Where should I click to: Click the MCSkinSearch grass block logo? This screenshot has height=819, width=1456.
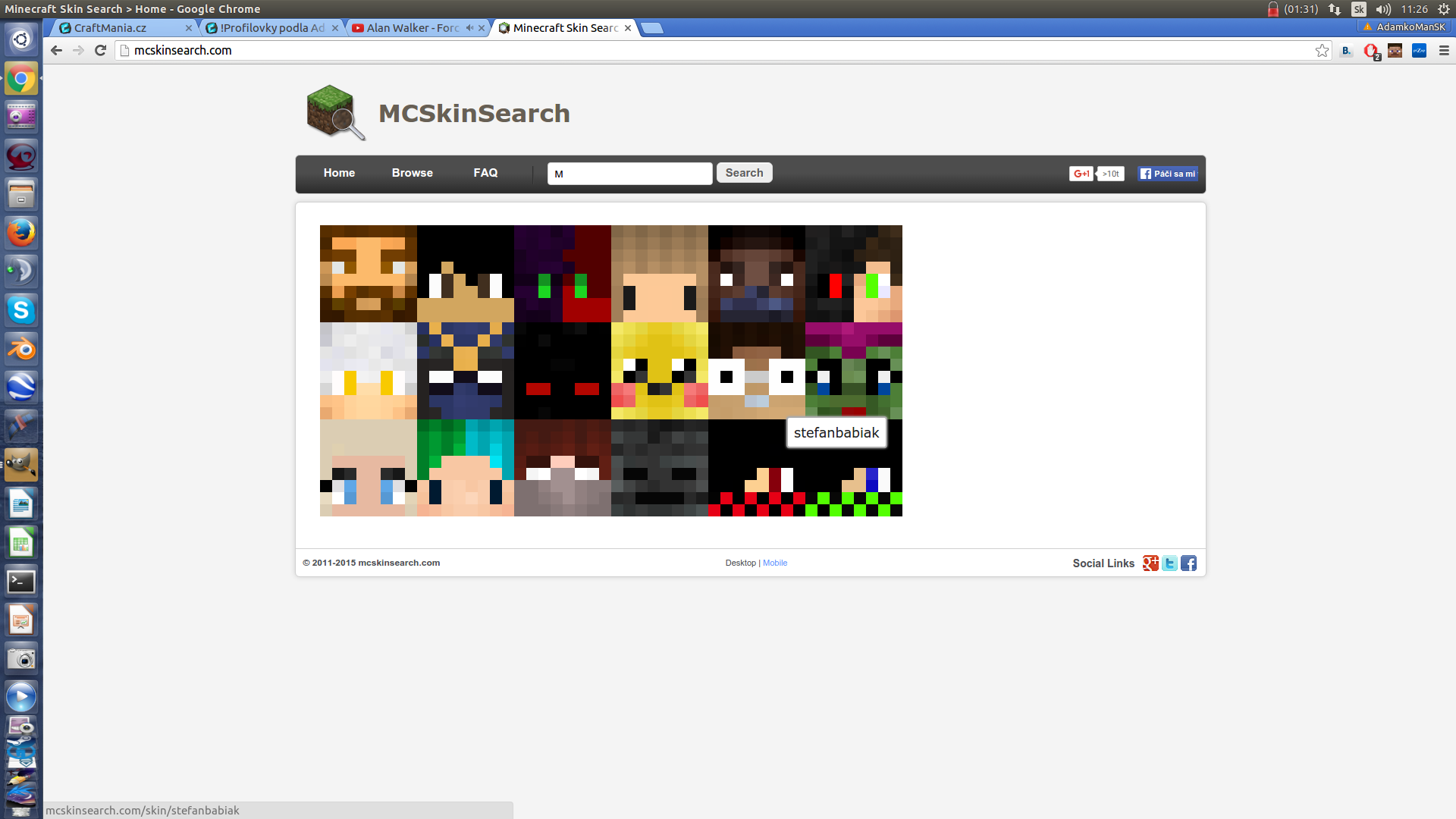pyautogui.click(x=336, y=112)
